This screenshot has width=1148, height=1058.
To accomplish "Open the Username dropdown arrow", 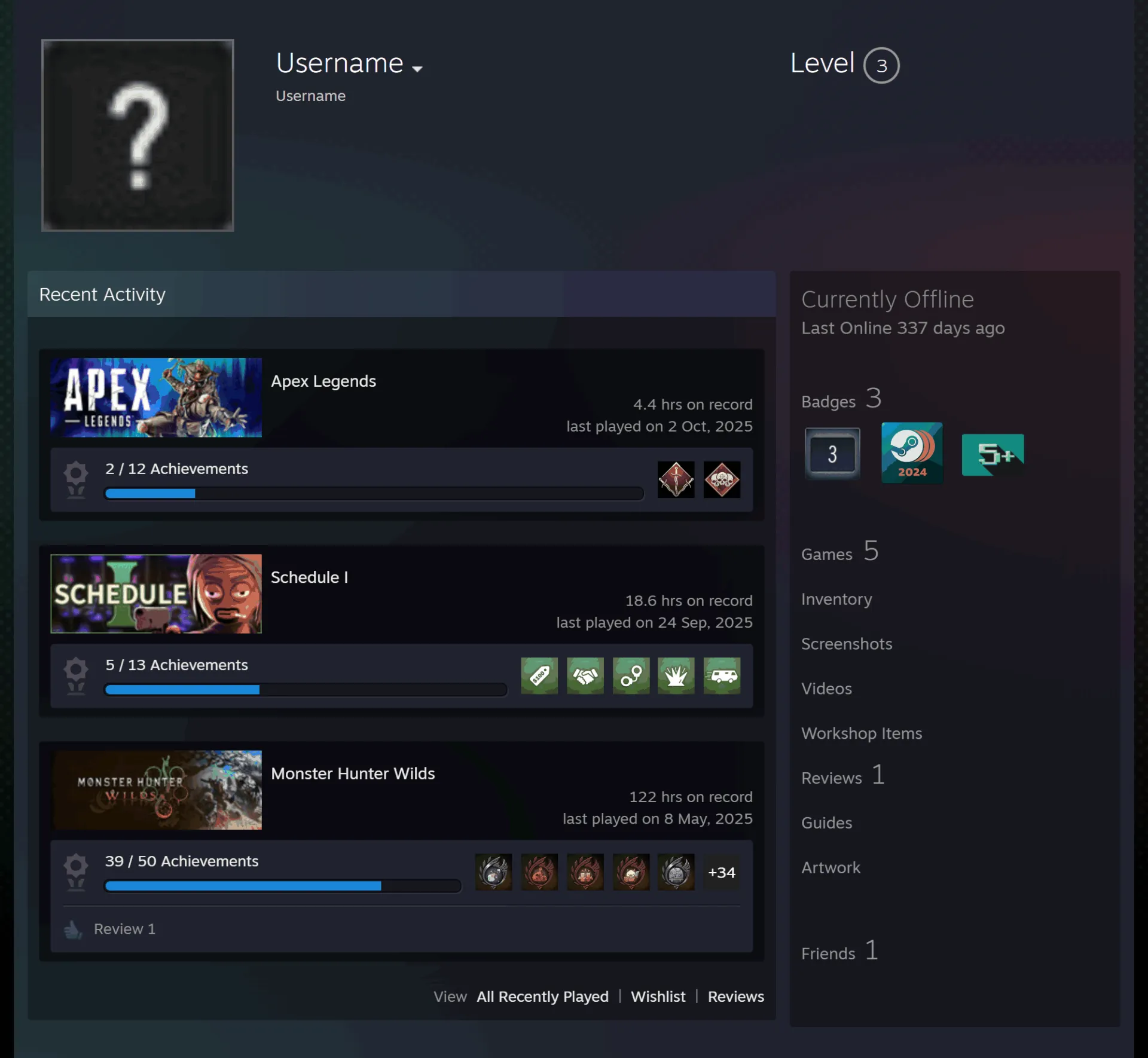I will click(x=417, y=69).
